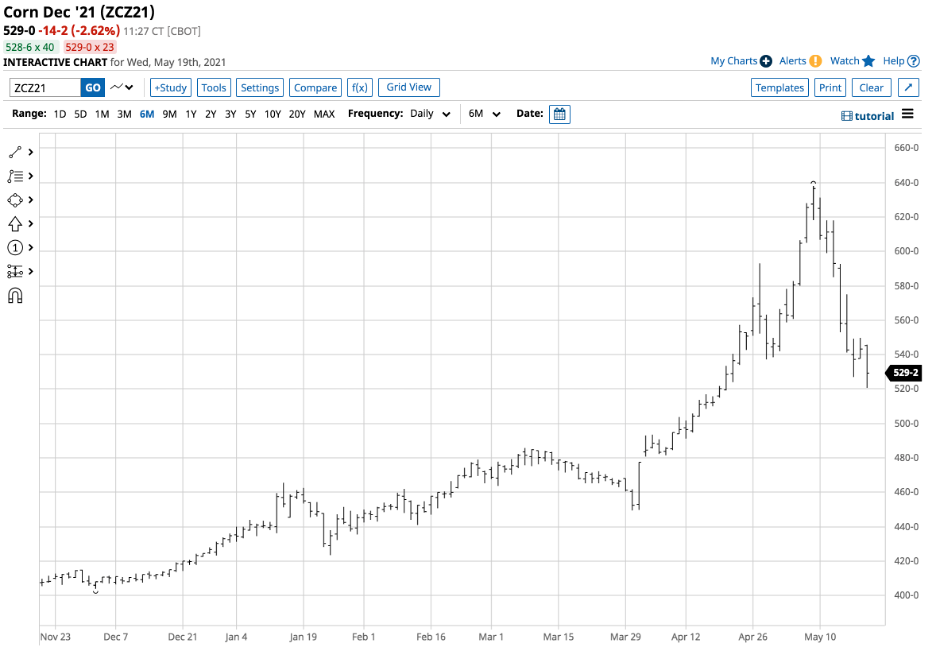Select the numbered circle marker tool
936x652 pixels.
pyautogui.click(x=15, y=248)
